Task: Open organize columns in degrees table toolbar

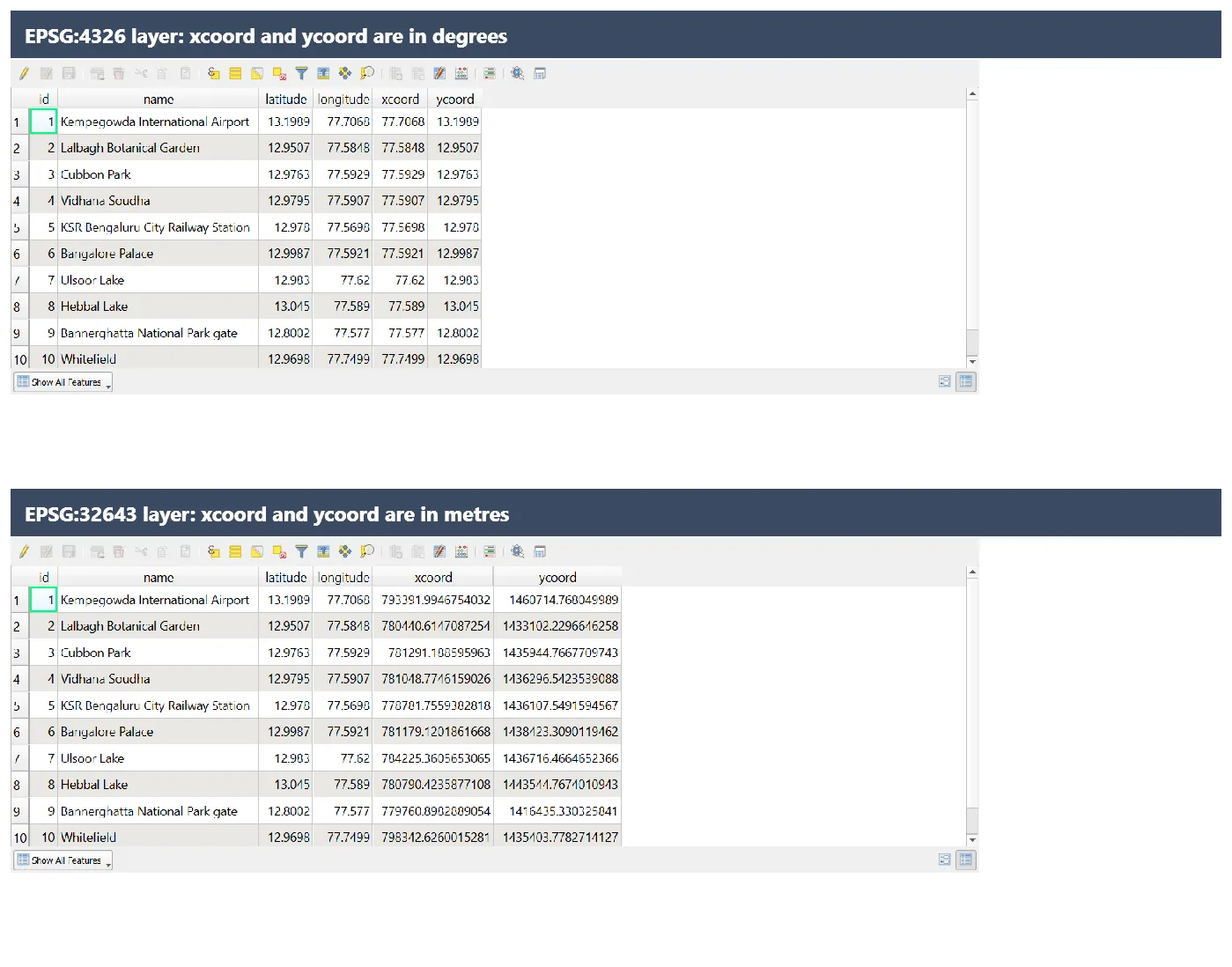Action: click(x=439, y=73)
